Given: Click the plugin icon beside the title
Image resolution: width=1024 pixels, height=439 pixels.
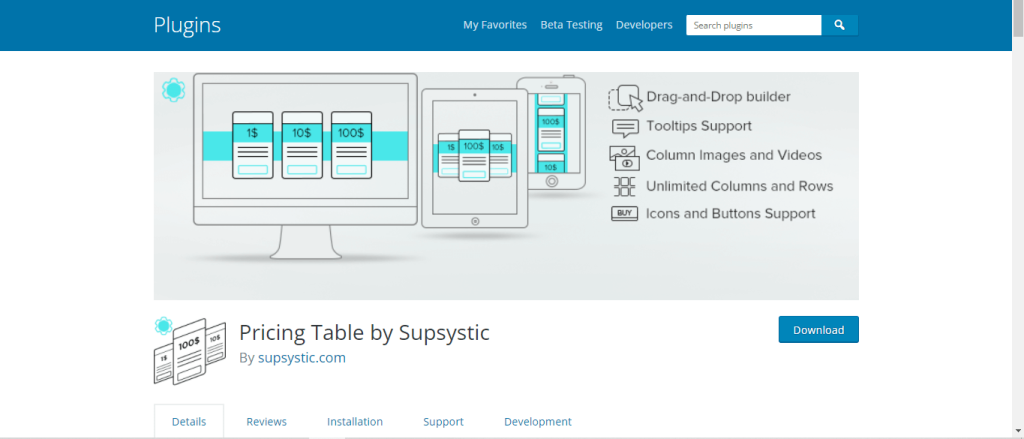Looking at the screenshot, I should 189,350.
